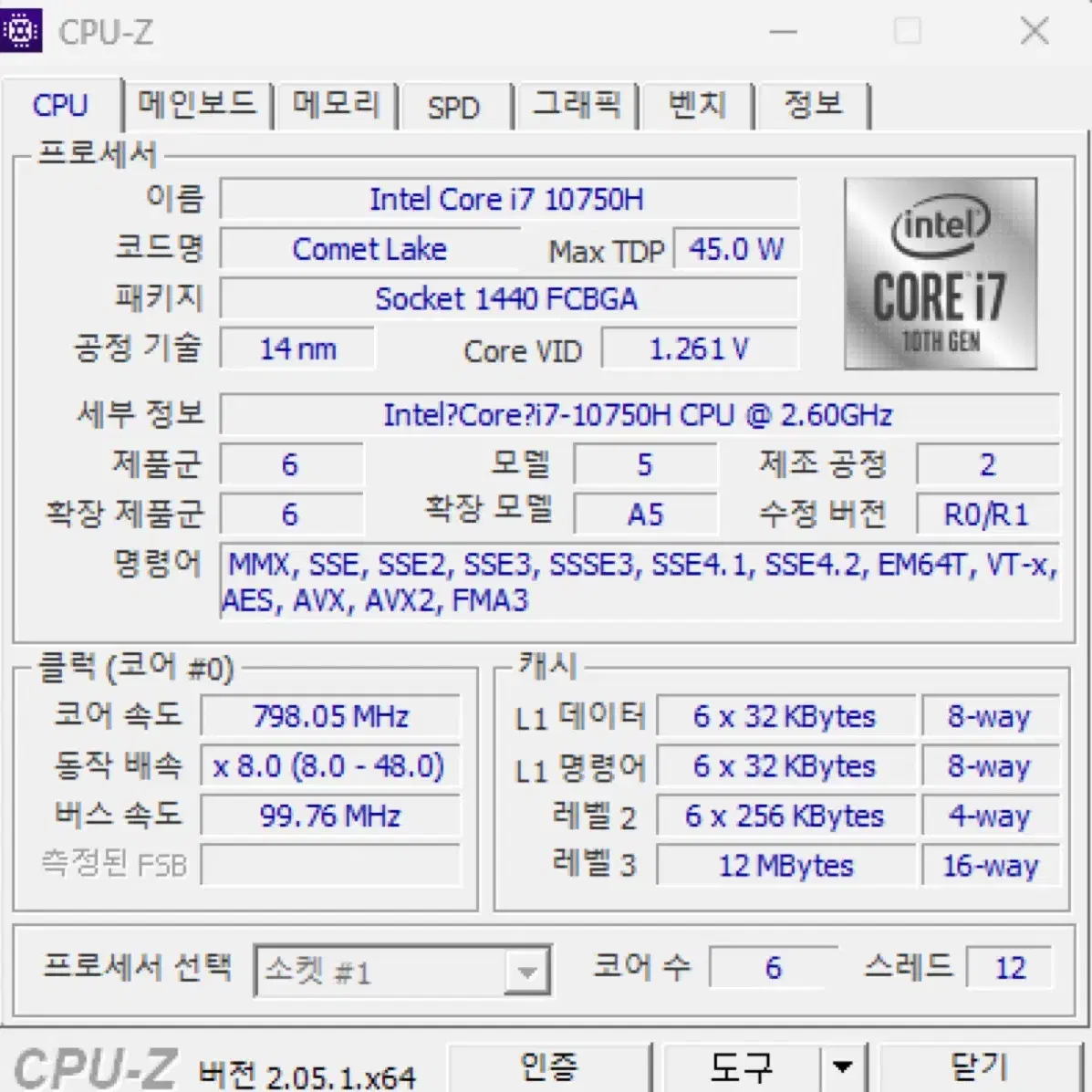This screenshot has width=1092, height=1092.
Task: Select the multiplier value x 8.0 (8.0 - 48.0)
Action: [x=331, y=766]
